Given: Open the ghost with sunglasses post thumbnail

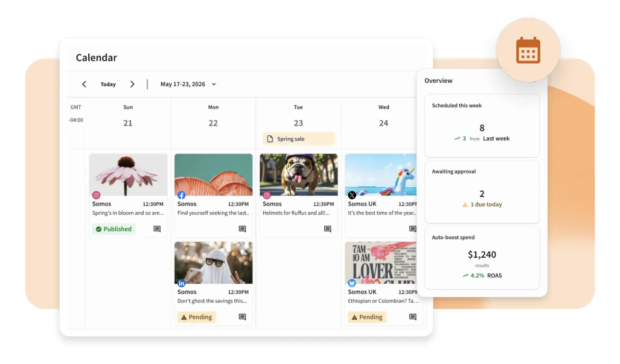Looking at the screenshot, I should pos(214,263).
